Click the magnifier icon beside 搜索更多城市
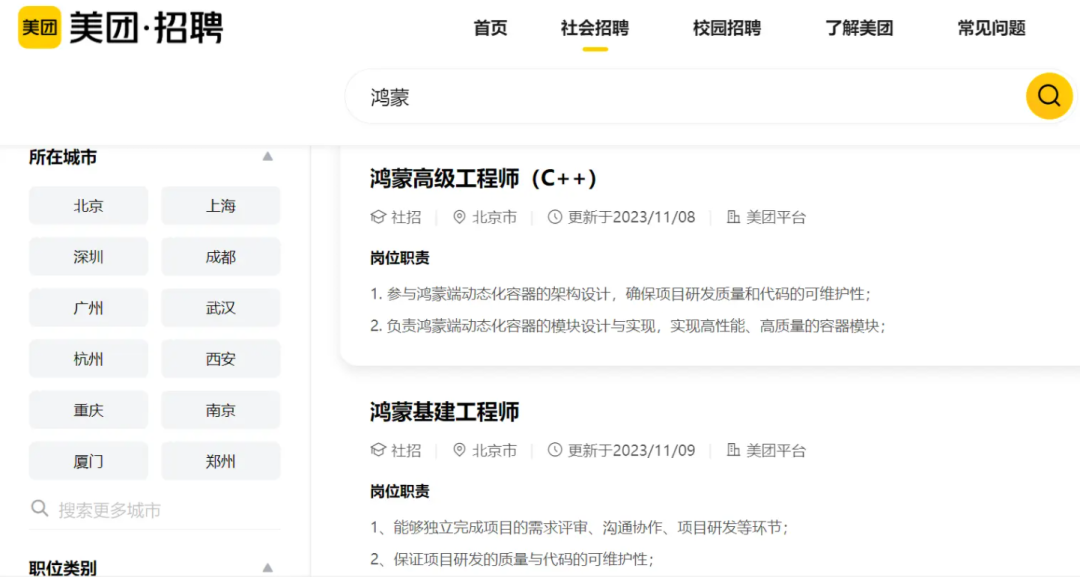 (40, 509)
